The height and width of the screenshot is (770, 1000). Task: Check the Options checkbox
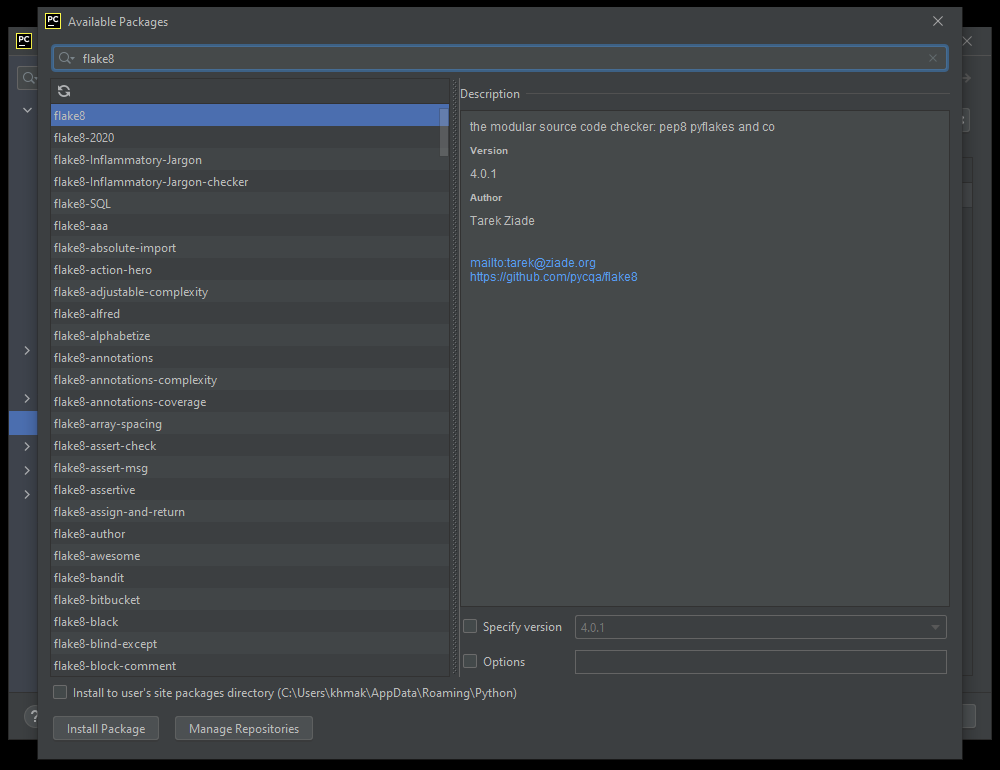click(469, 661)
